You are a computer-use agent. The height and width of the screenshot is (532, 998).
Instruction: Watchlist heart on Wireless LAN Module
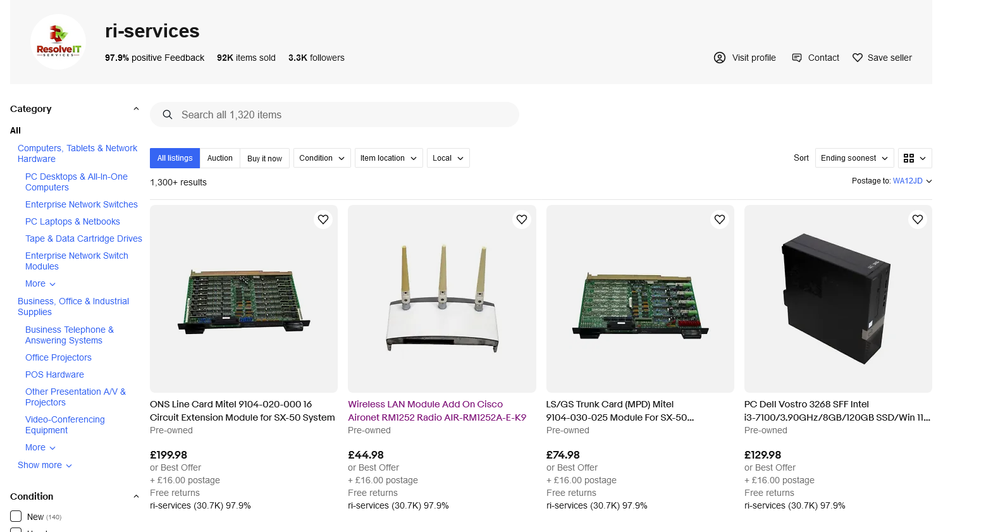521,219
